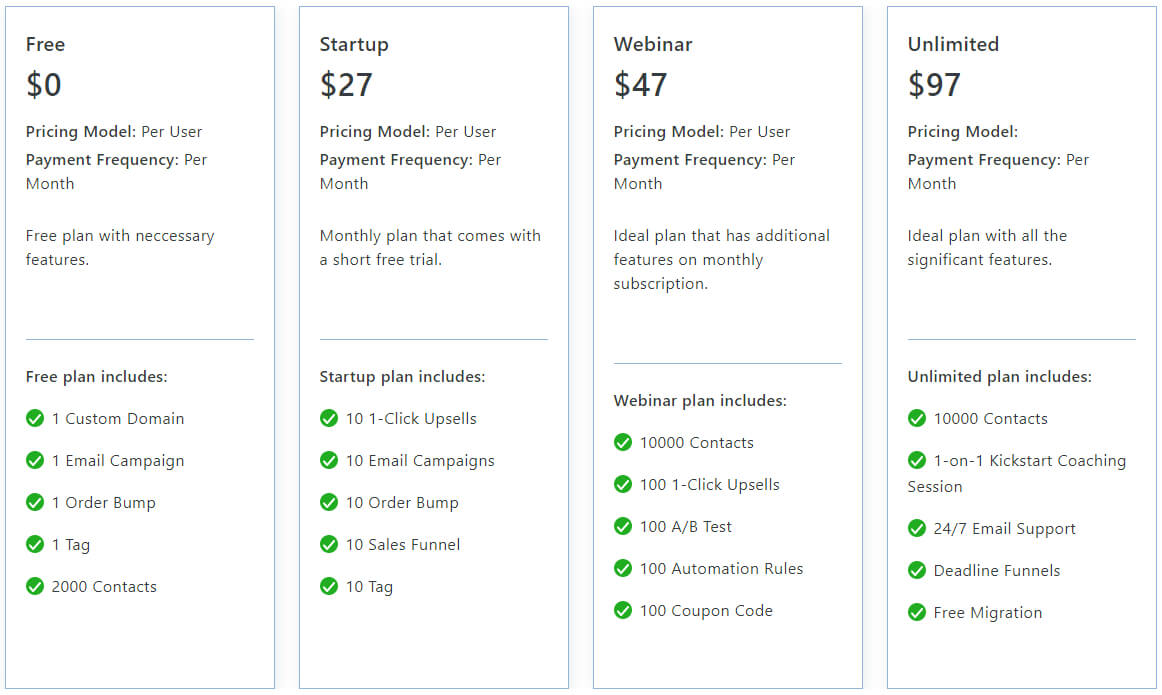The width and height of the screenshot is (1162, 695).
Task: Toggle the check beside 100 Automation Rules
Action: point(622,568)
